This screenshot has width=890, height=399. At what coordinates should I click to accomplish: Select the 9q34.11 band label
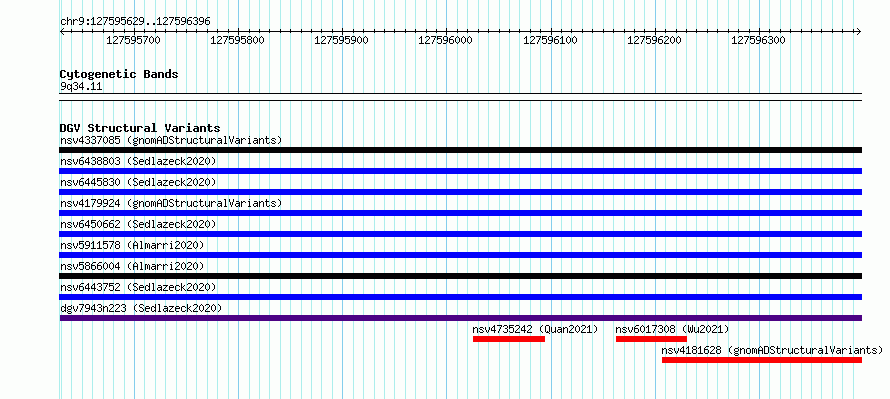(81, 87)
